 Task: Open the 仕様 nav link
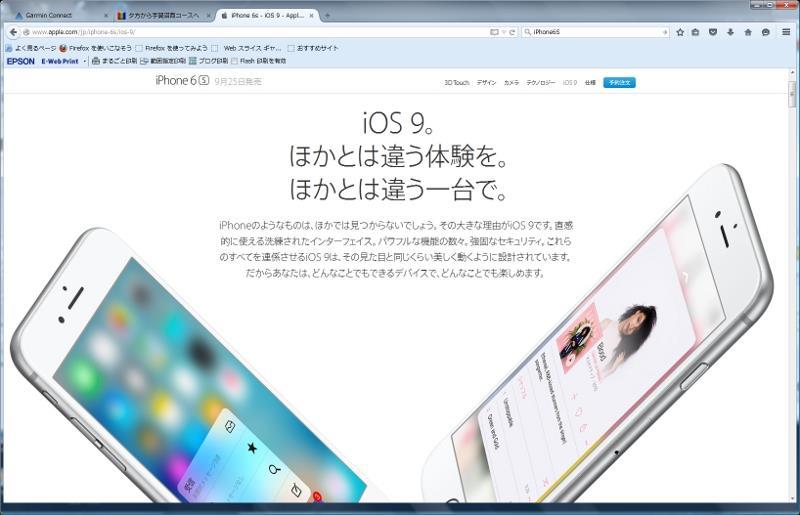click(x=590, y=83)
